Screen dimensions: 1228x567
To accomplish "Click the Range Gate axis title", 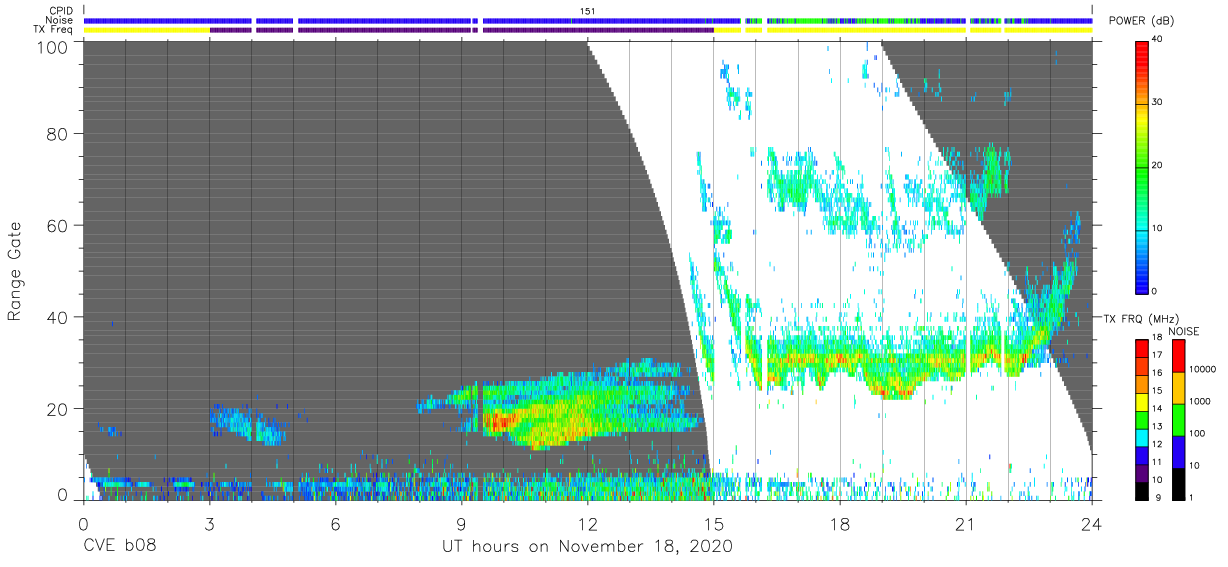I will tap(15, 272).
